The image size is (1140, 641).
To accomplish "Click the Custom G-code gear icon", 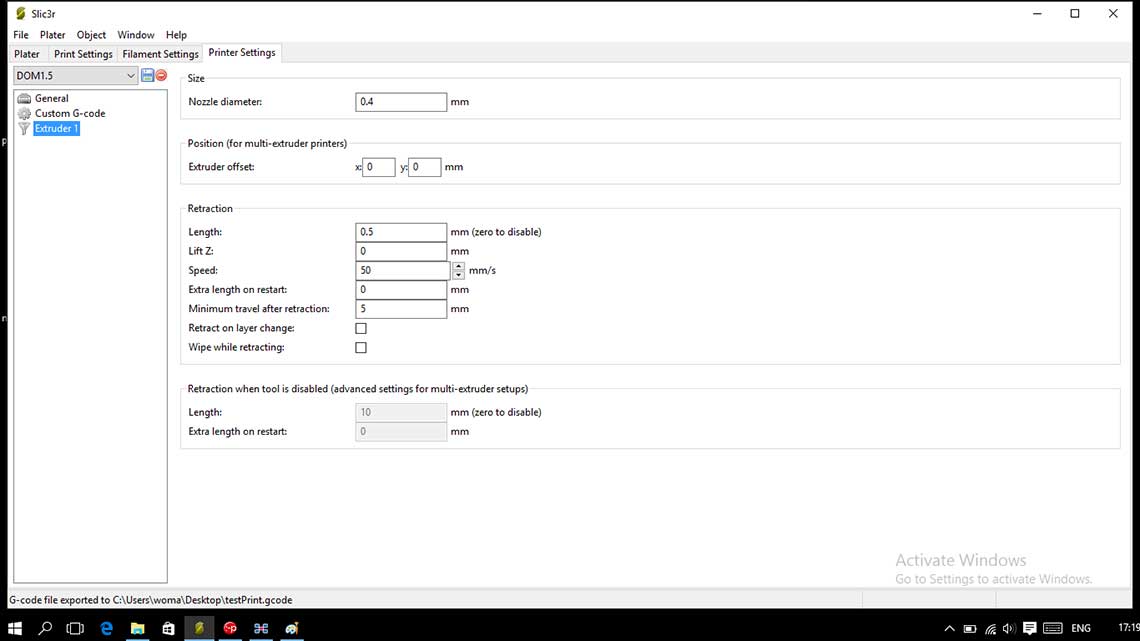I will coord(24,113).
